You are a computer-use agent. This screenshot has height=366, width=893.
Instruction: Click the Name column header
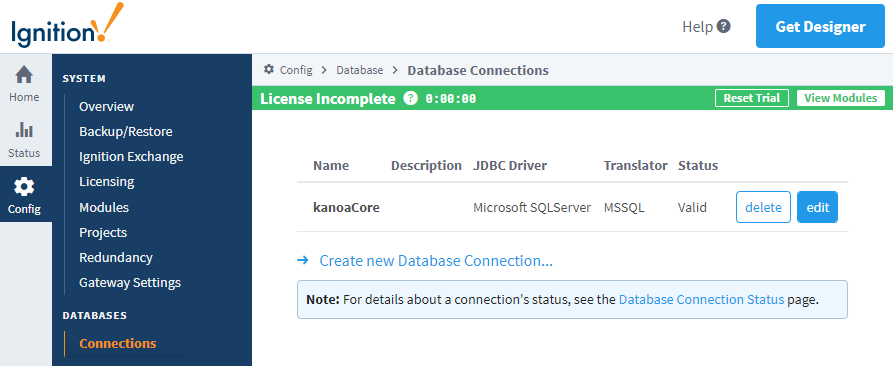click(x=331, y=166)
